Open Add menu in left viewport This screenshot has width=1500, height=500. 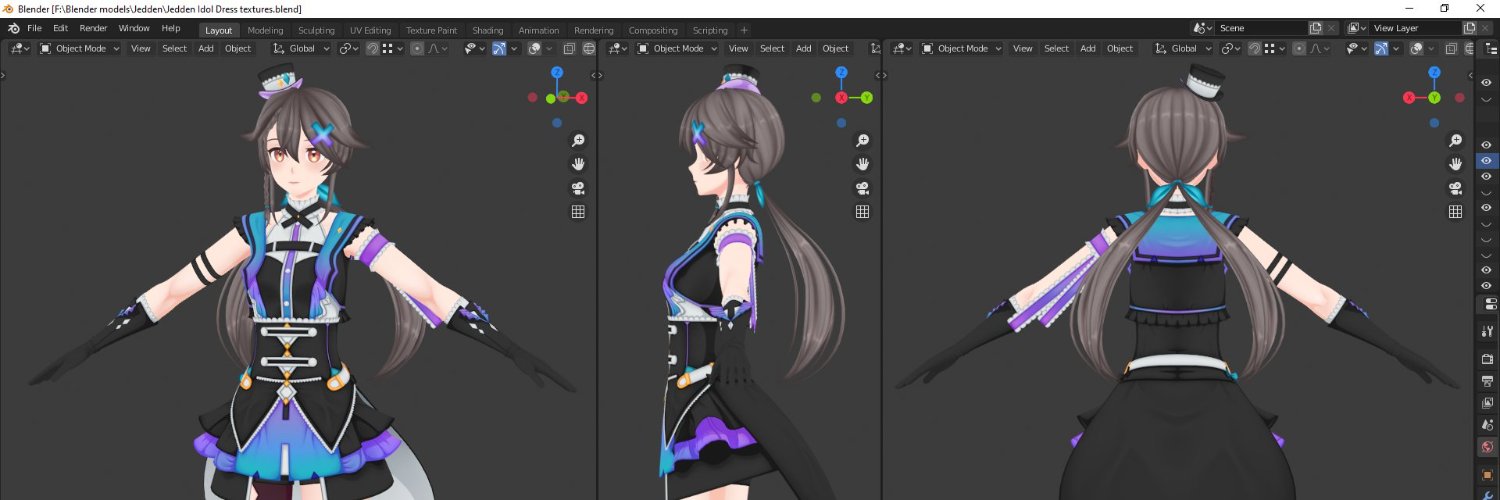point(206,48)
